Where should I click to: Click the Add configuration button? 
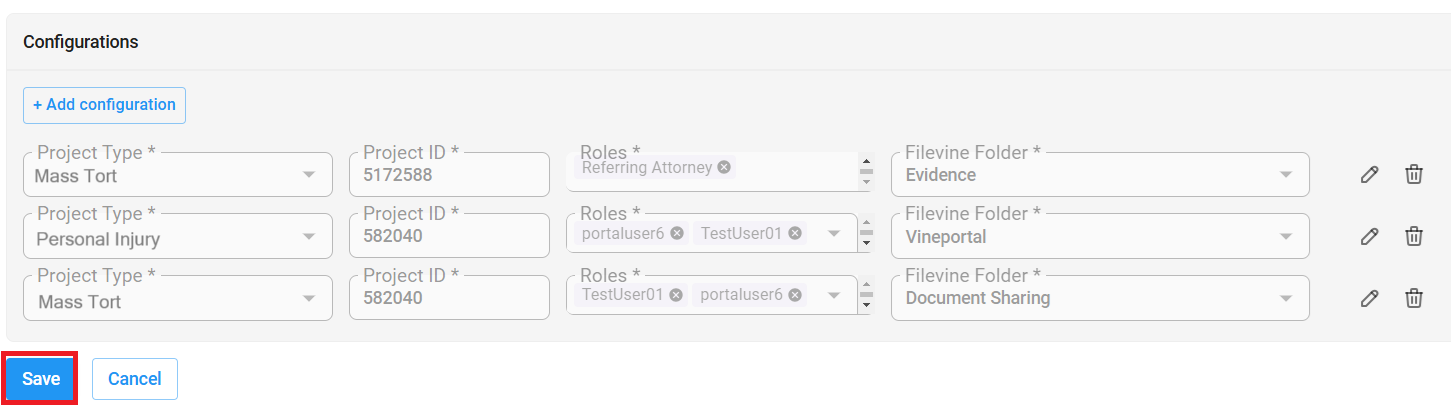tap(104, 105)
